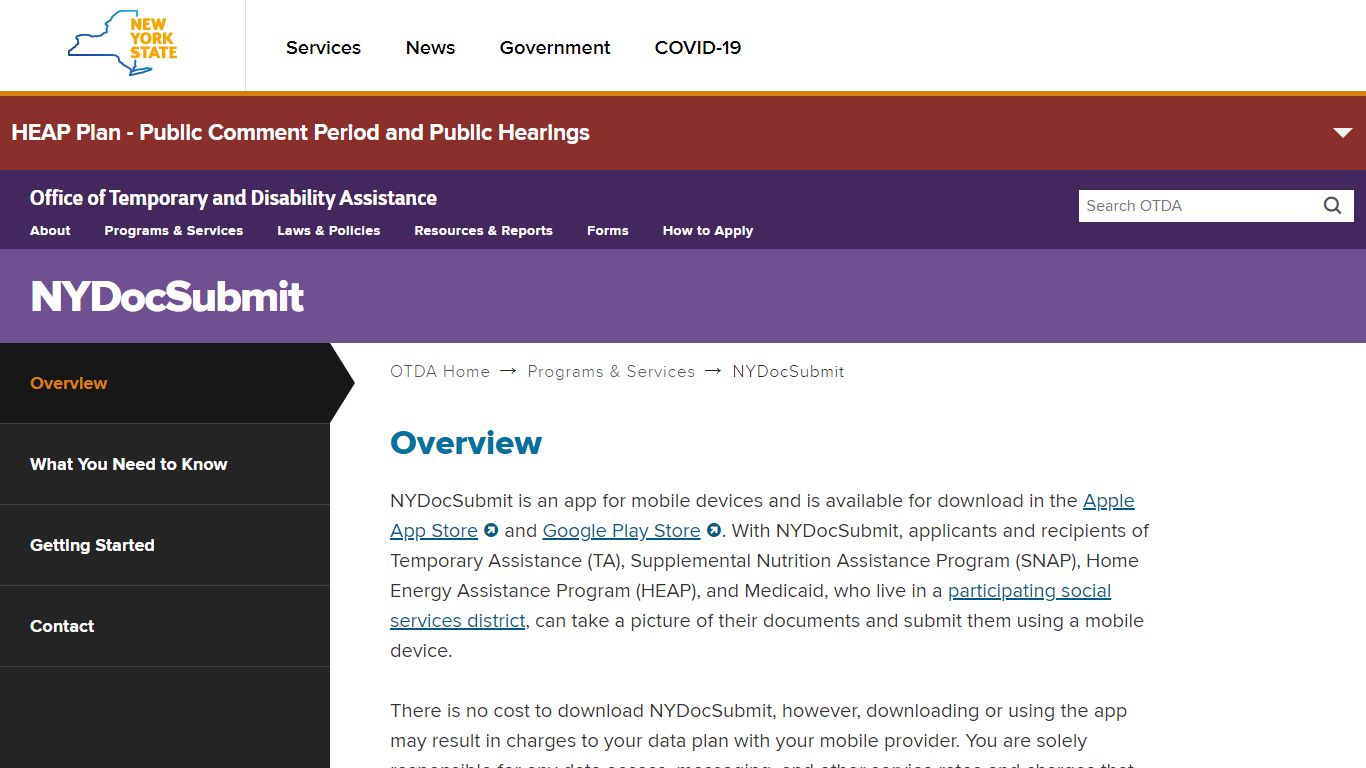Expand the HEAP Plan banner arrow
This screenshot has width=1366, height=768.
[1343, 133]
